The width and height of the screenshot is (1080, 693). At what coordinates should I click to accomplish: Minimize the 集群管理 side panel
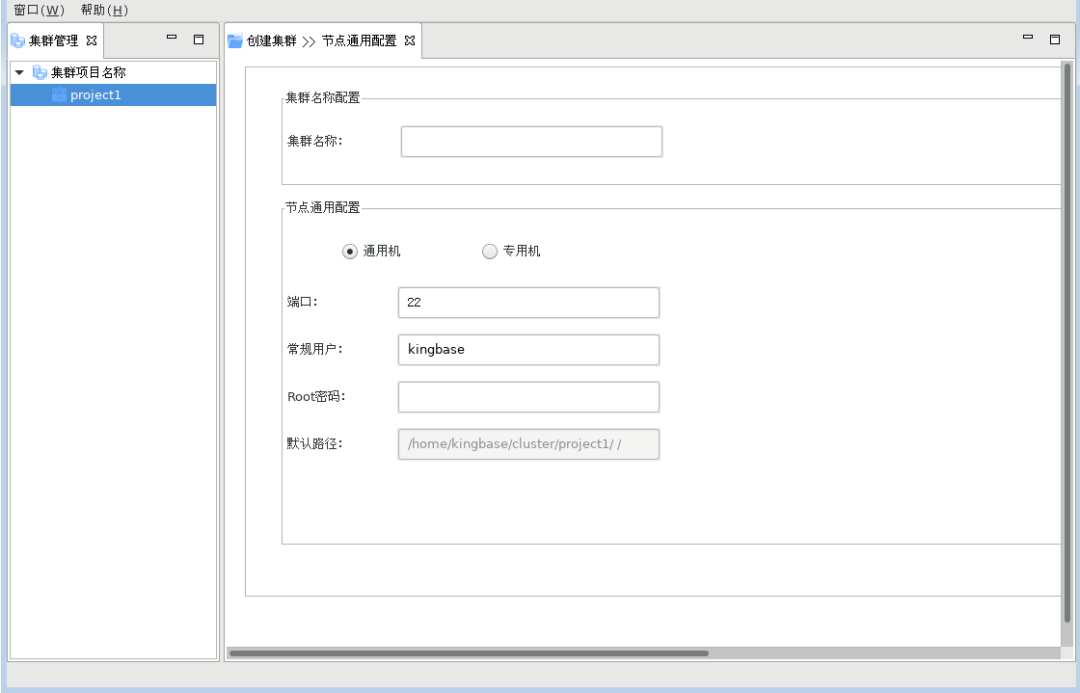point(172,40)
